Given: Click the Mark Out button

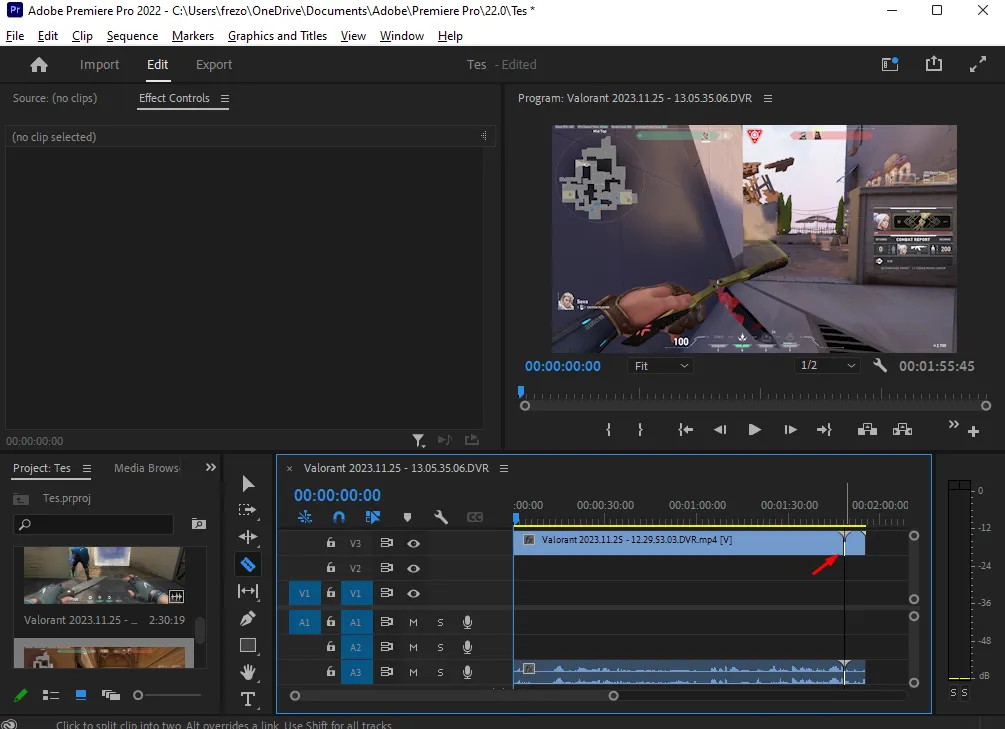Looking at the screenshot, I should pos(640,430).
